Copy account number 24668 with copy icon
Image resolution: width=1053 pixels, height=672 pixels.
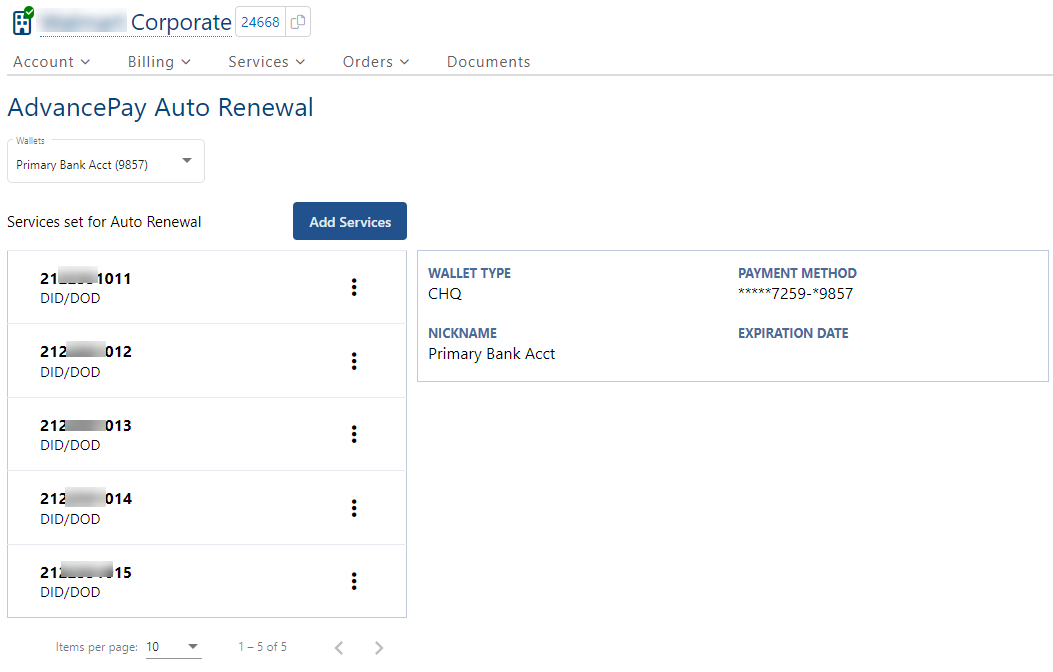tap(298, 22)
